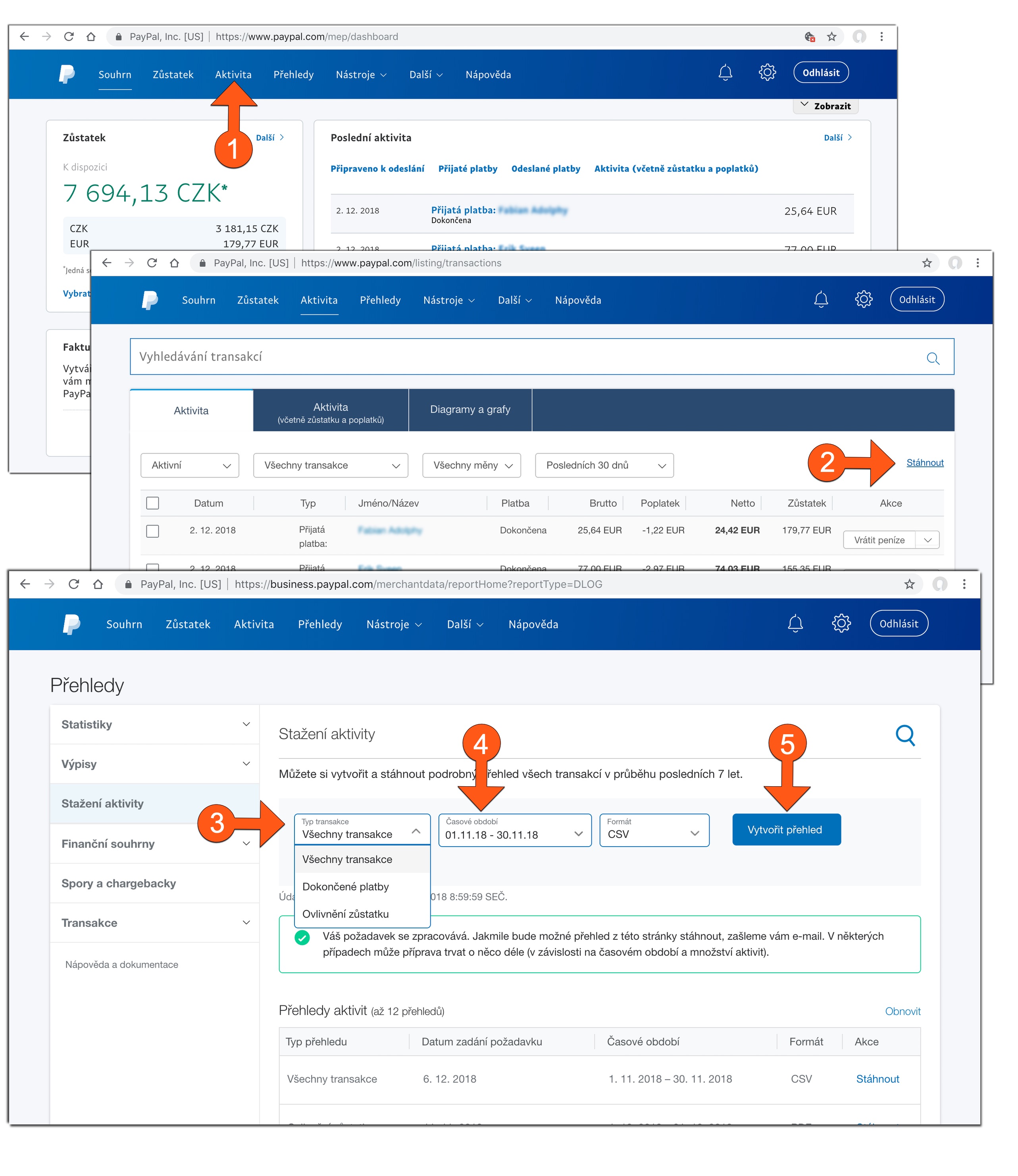The image size is (1018, 1176).
Task: Open the 'Všechny měny' currency dropdown
Action: point(471,465)
